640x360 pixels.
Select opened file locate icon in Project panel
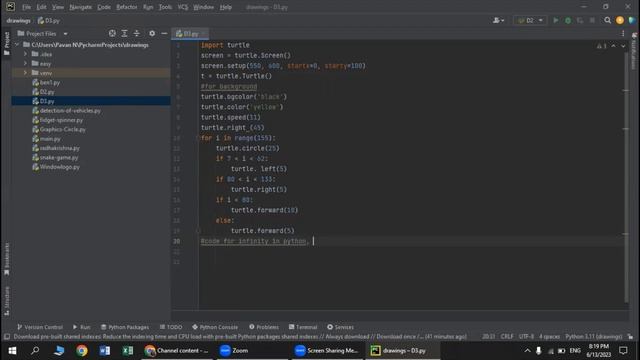coord(112,33)
